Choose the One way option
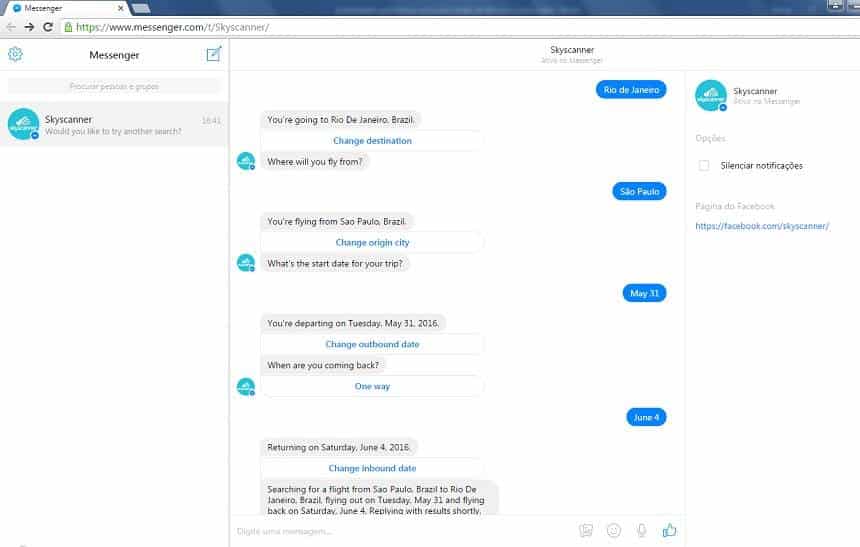Image resolution: width=860 pixels, height=547 pixels. tap(372, 386)
